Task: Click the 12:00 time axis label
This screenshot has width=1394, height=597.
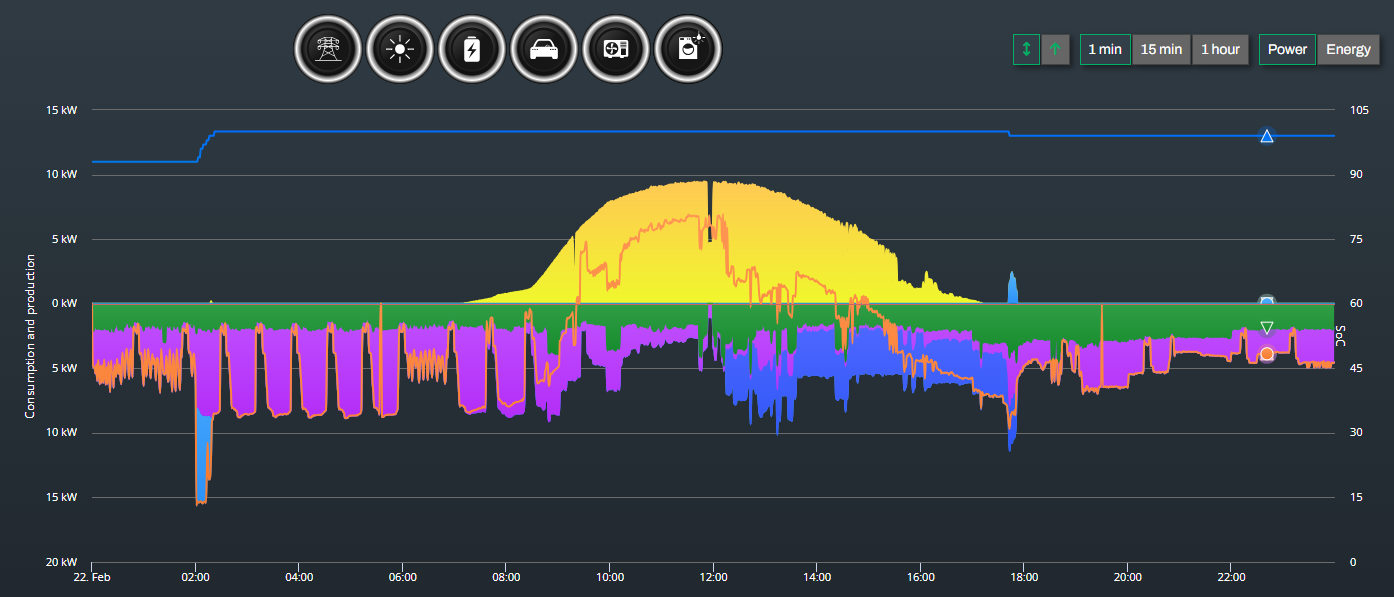Action: click(x=713, y=577)
